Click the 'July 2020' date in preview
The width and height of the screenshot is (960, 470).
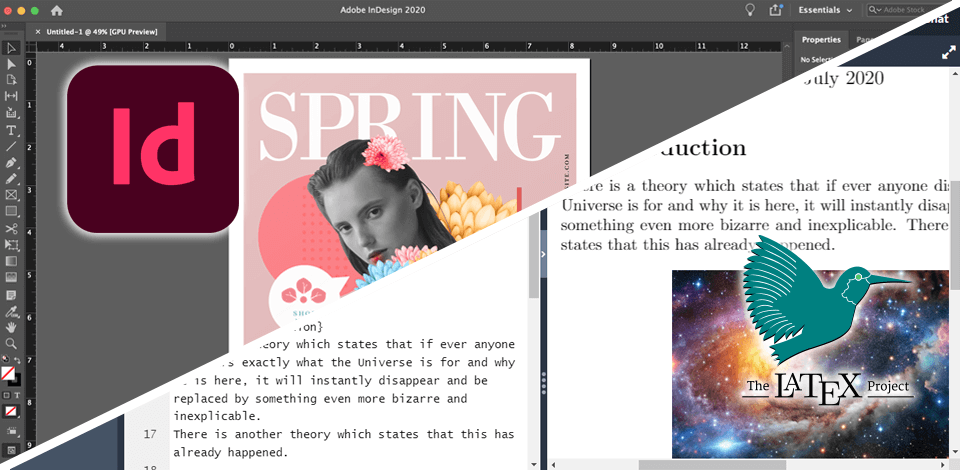tap(844, 79)
